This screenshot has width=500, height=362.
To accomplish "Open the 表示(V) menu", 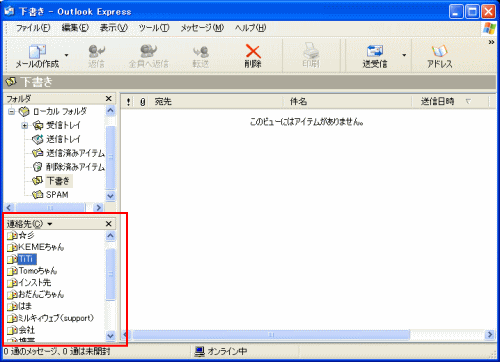I will pyautogui.click(x=114, y=28).
